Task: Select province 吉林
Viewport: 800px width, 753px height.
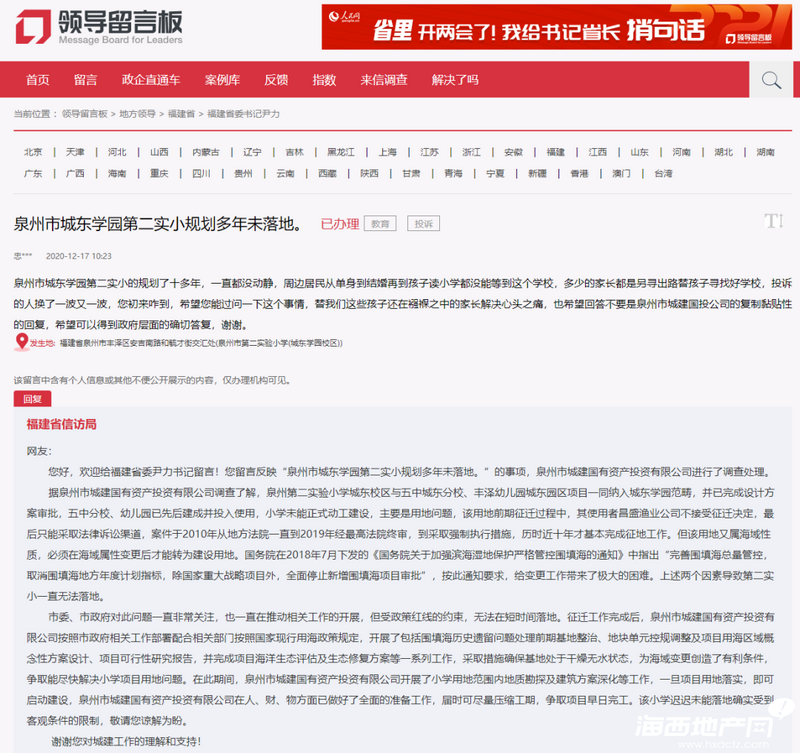Action: 294,152
